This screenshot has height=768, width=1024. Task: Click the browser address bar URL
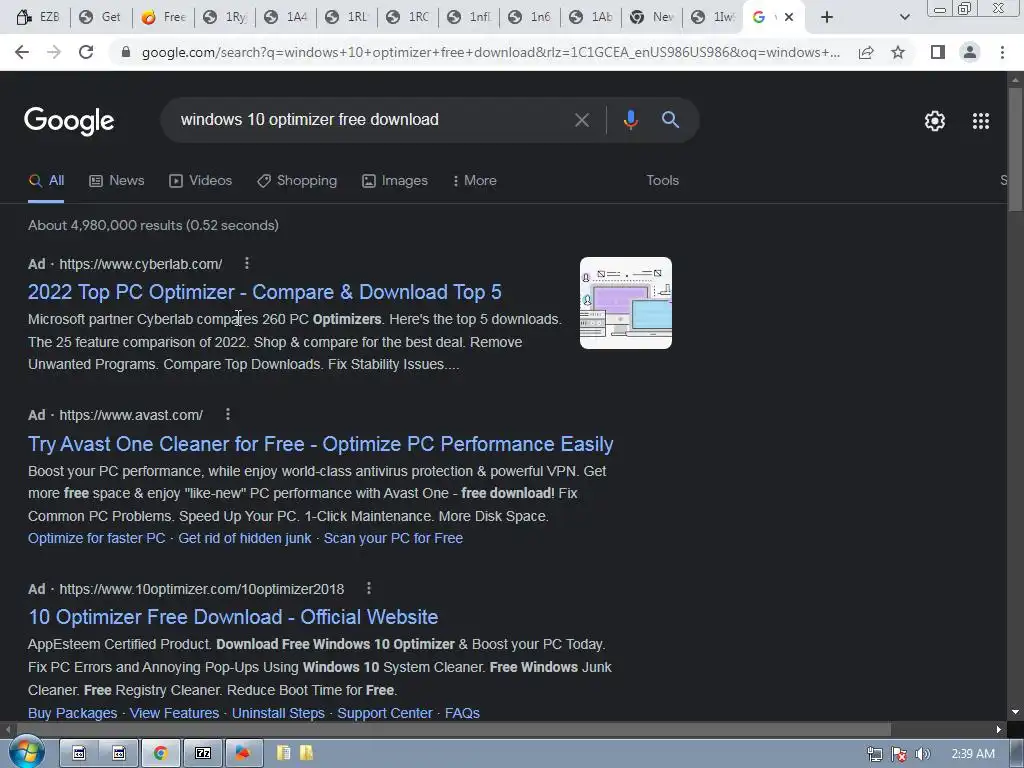491,52
